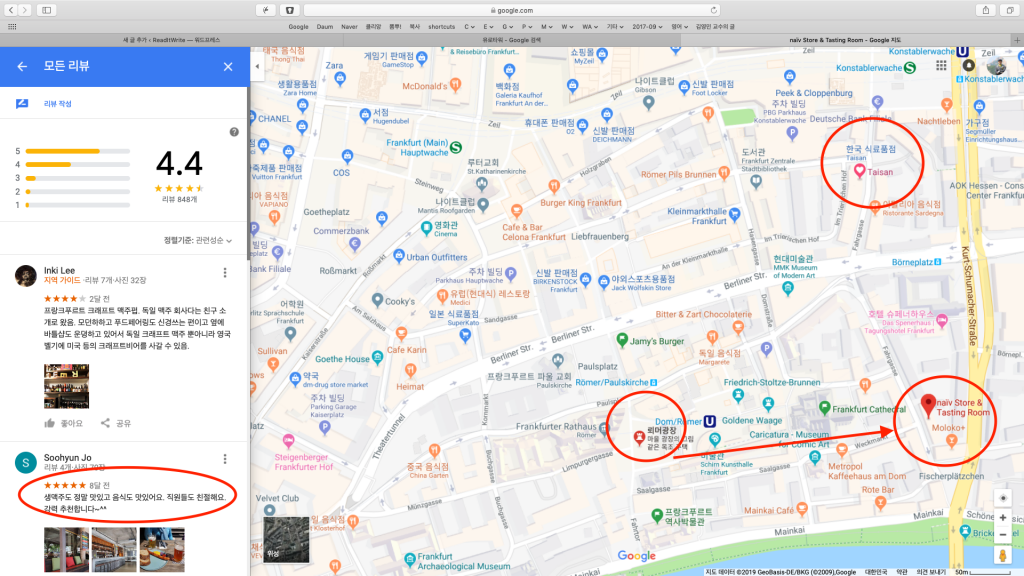The height and width of the screenshot is (576, 1024).
Task: Show all tabs overview
Action: (x=1010, y=10)
